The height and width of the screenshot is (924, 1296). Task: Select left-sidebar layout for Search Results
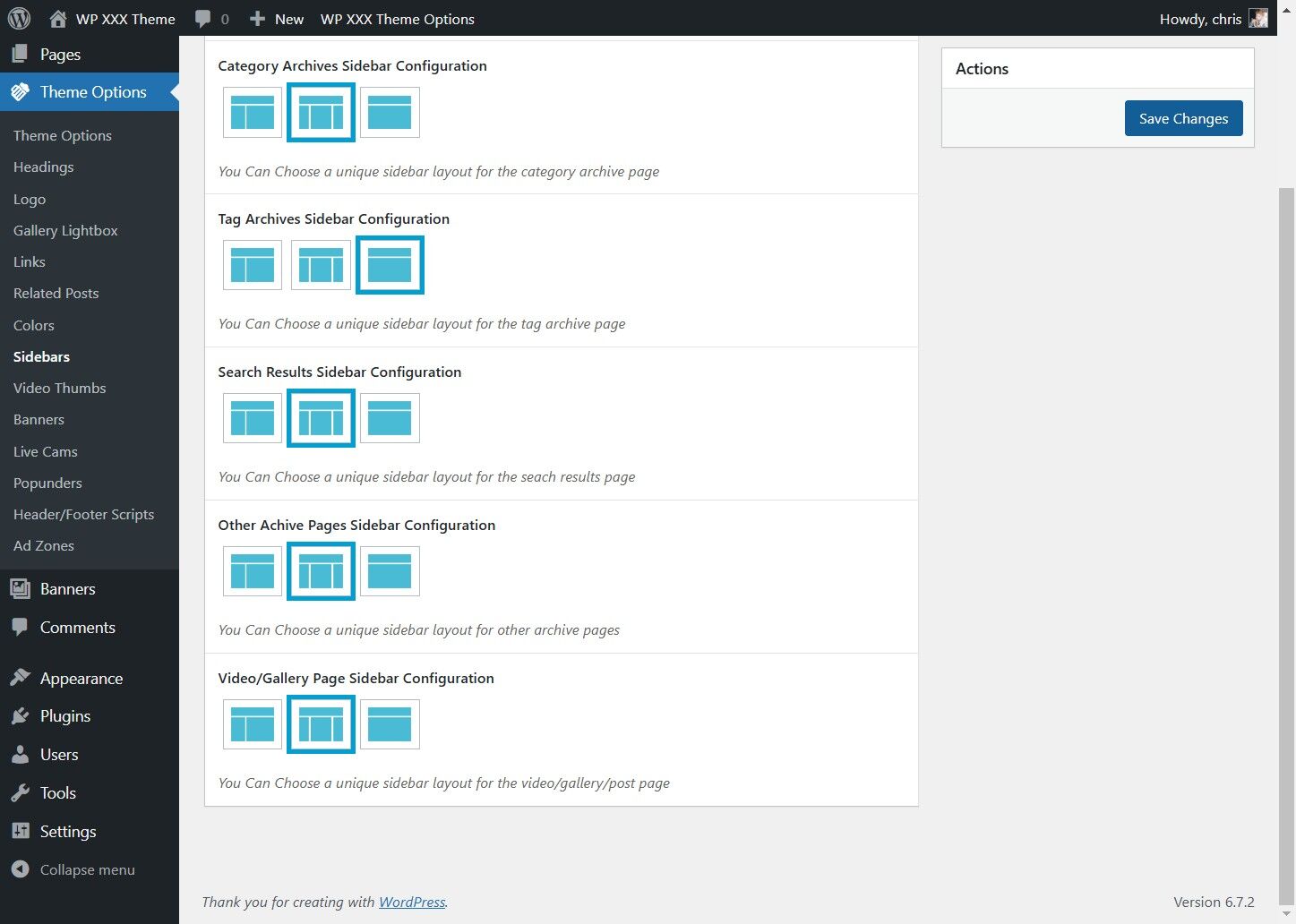click(x=253, y=419)
